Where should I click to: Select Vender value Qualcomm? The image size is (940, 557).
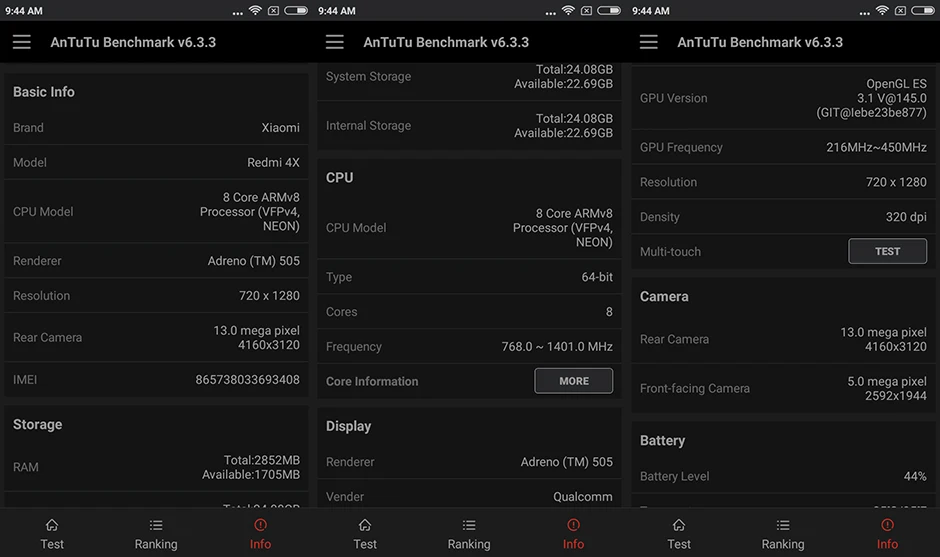click(x=583, y=496)
